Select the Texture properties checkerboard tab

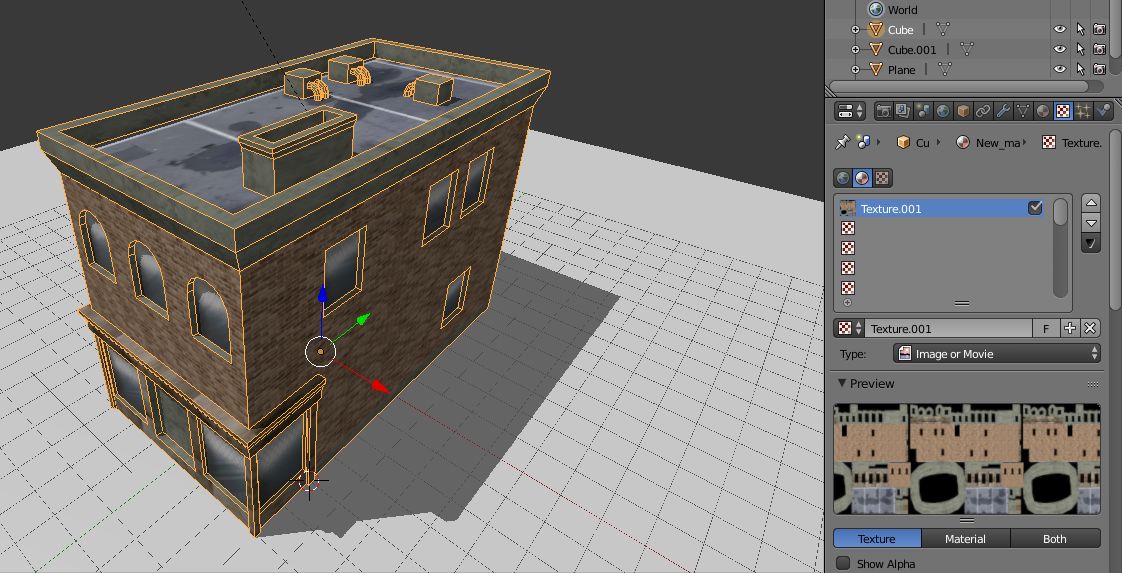point(1063,111)
